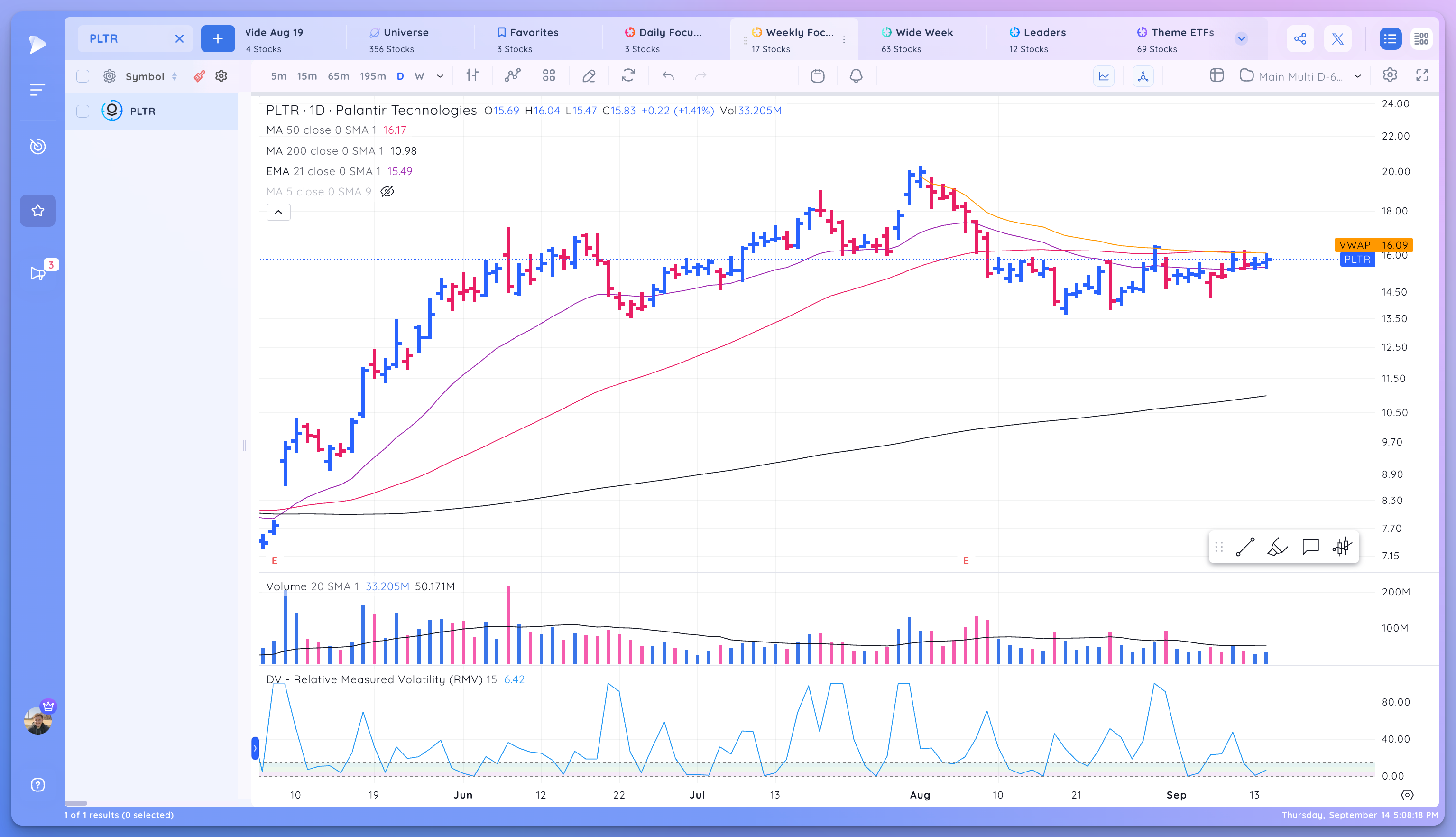
Task: Collapse the indicator legend chevron
Action: click(x=279, y=212)
